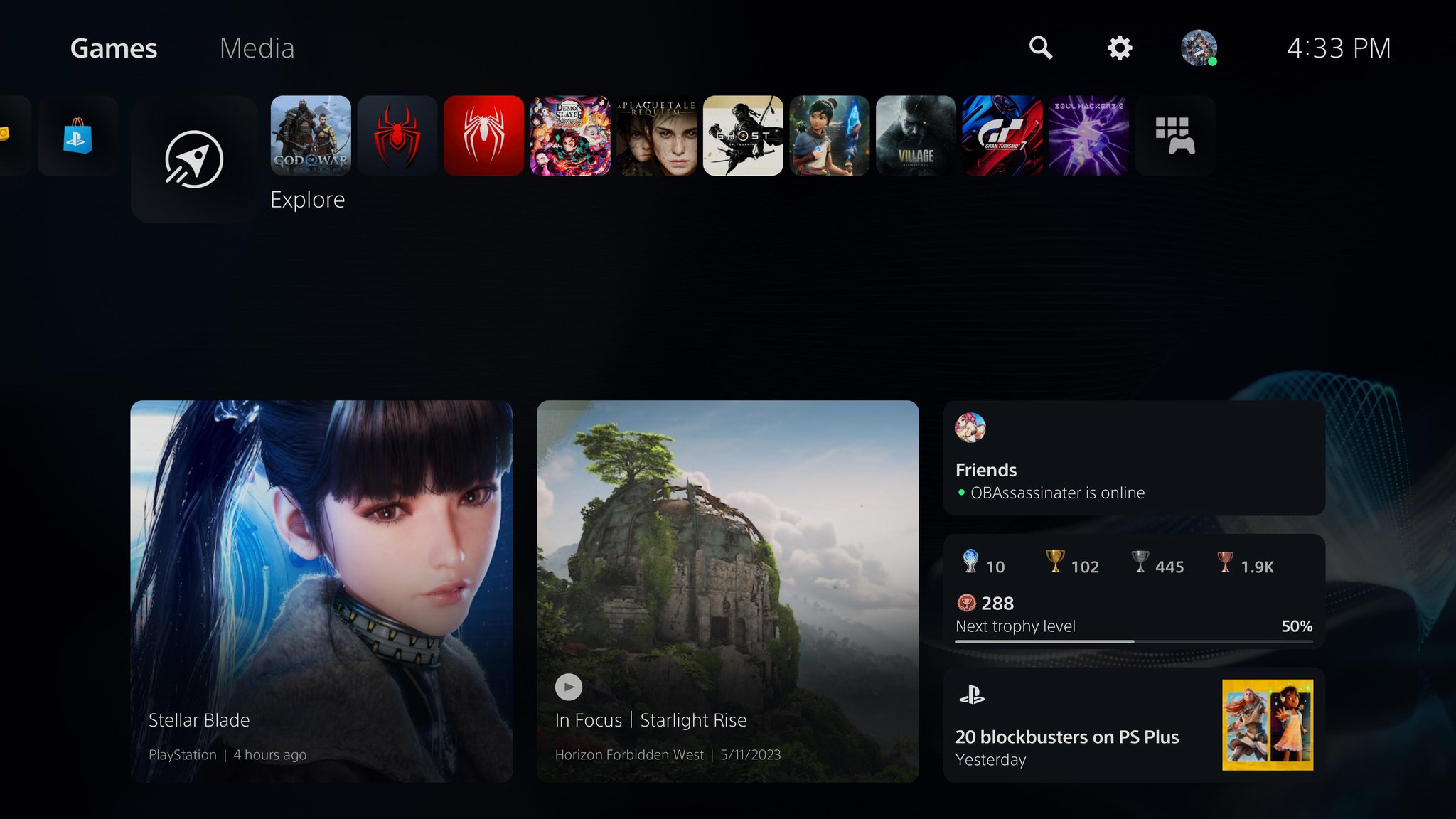This screenshot has height=819, width=1456.
Task: Open your profile avatar menu
Action: (x=1199, y=48)
